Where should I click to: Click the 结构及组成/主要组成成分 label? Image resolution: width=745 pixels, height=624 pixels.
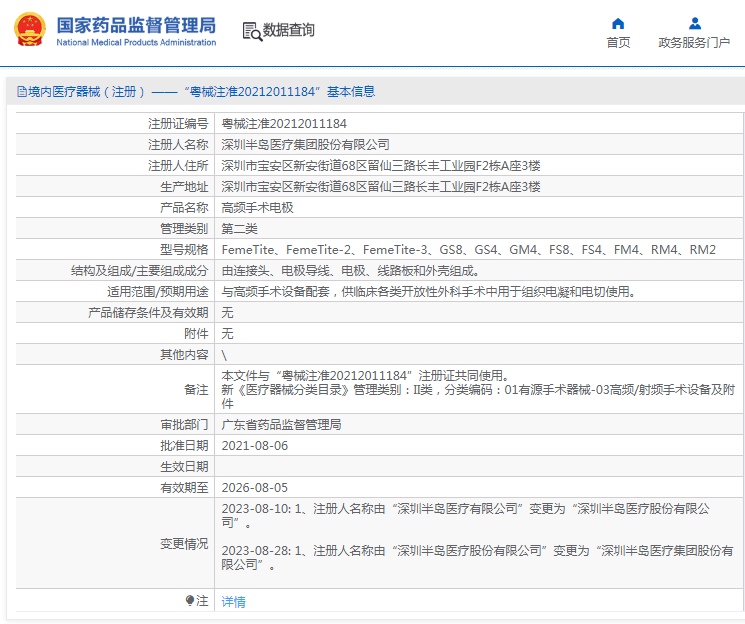(x=140, y=270)
